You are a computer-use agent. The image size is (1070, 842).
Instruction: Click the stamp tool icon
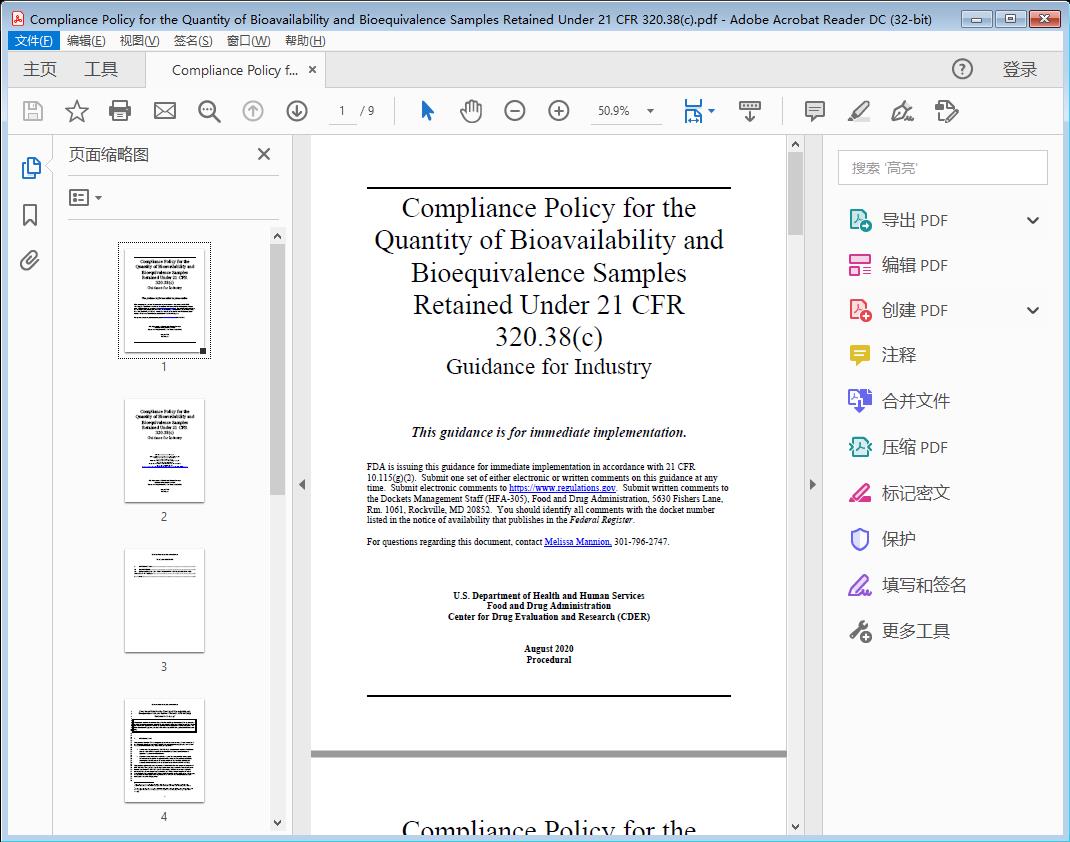pyautogui.click(x=946, y=111)
